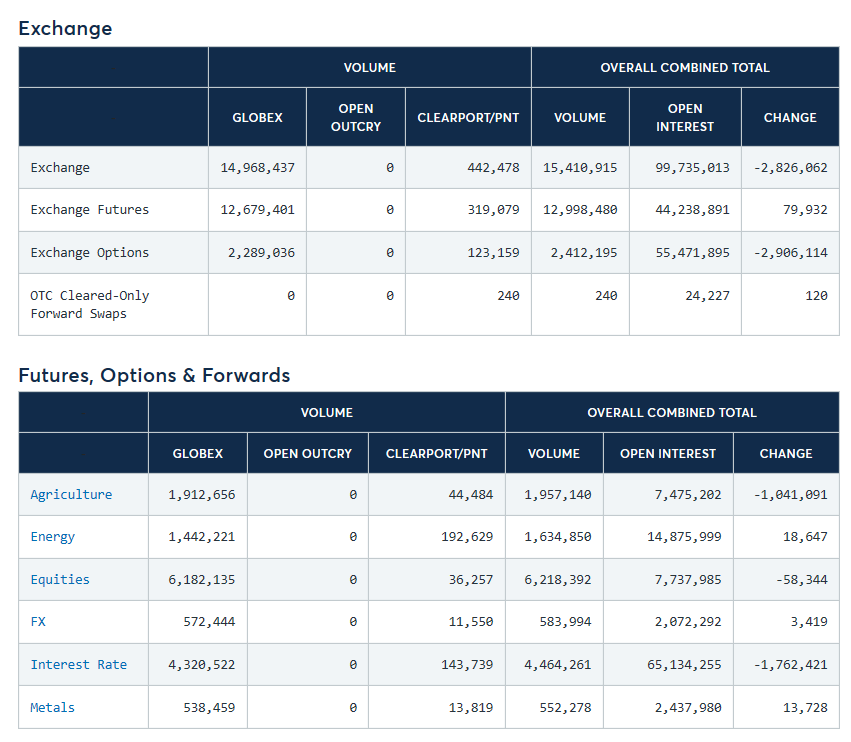
Task: Click the change value 13,728
Action: click(x=805, y=707)
